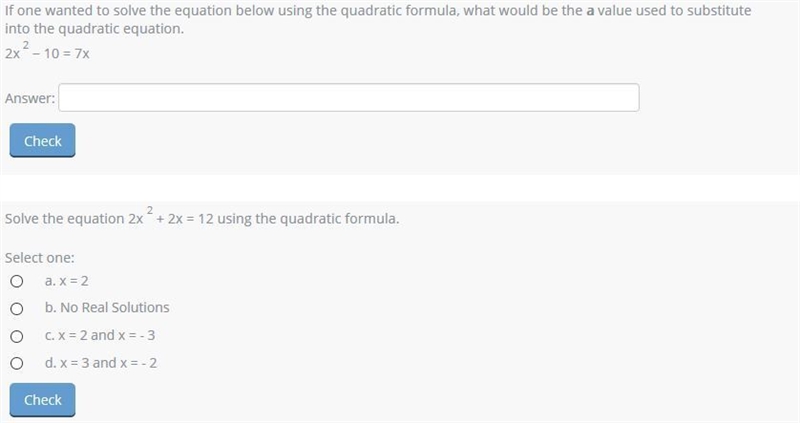Select radio button for option a

17,281
